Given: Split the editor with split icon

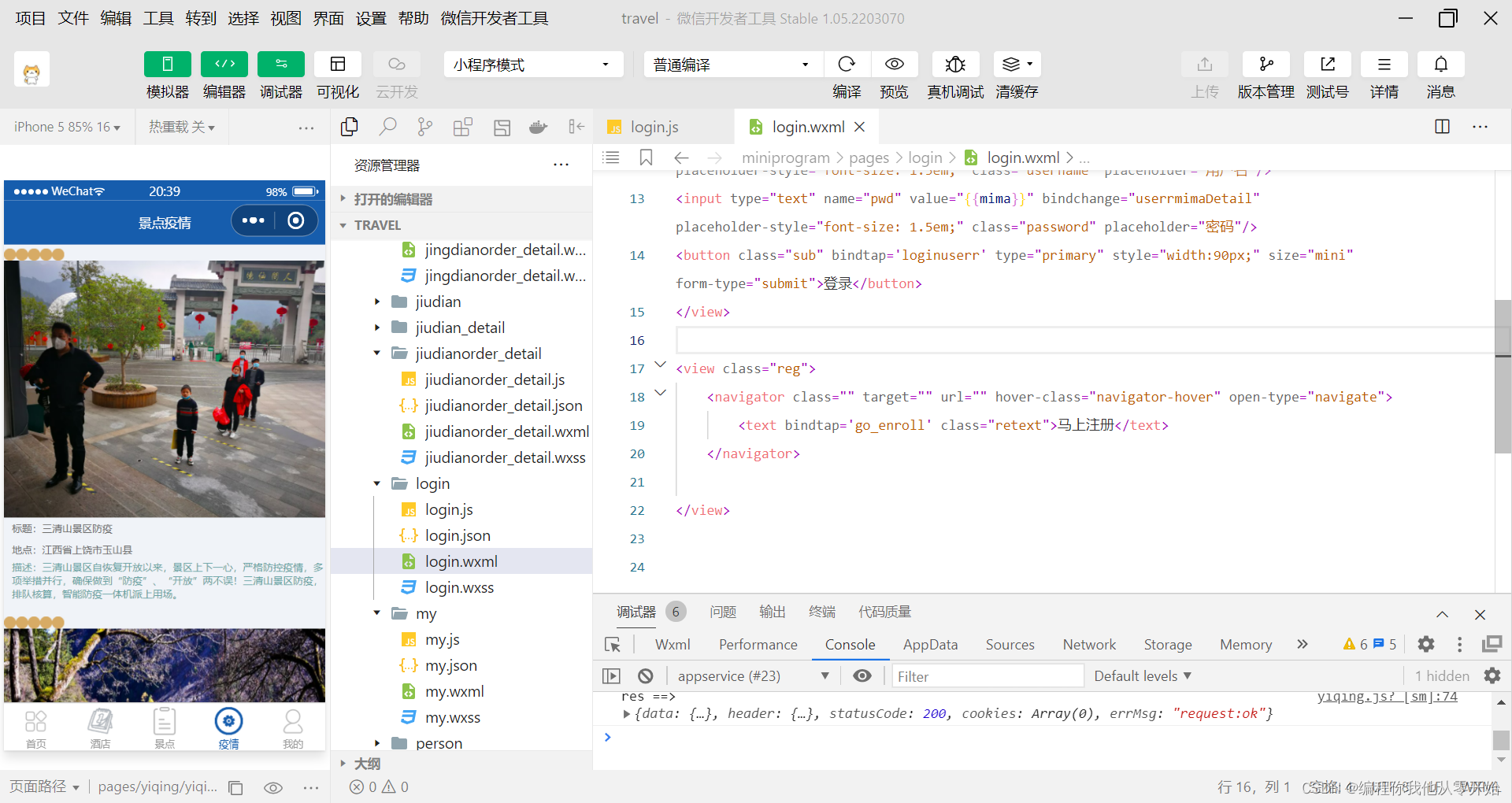Looking at the screenshot, I should click(1443, 127).
